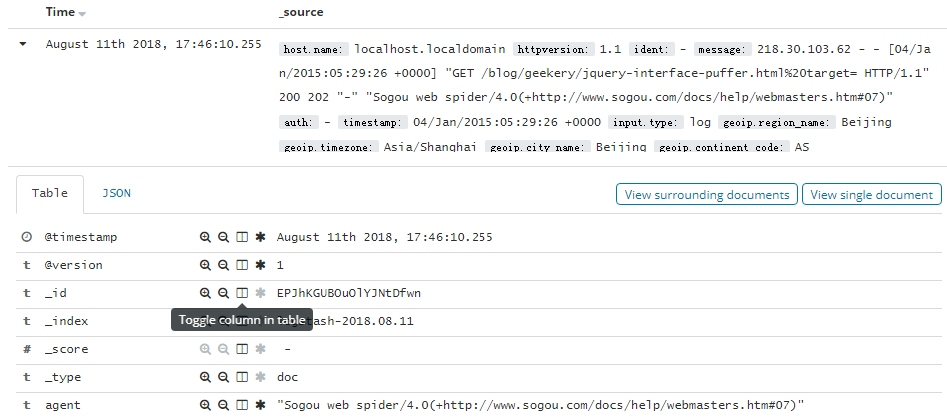Select the Table tab
Image resolution: width=947 pixels, height=419 pixels.
pyautogui.click(x=50, y=194)
